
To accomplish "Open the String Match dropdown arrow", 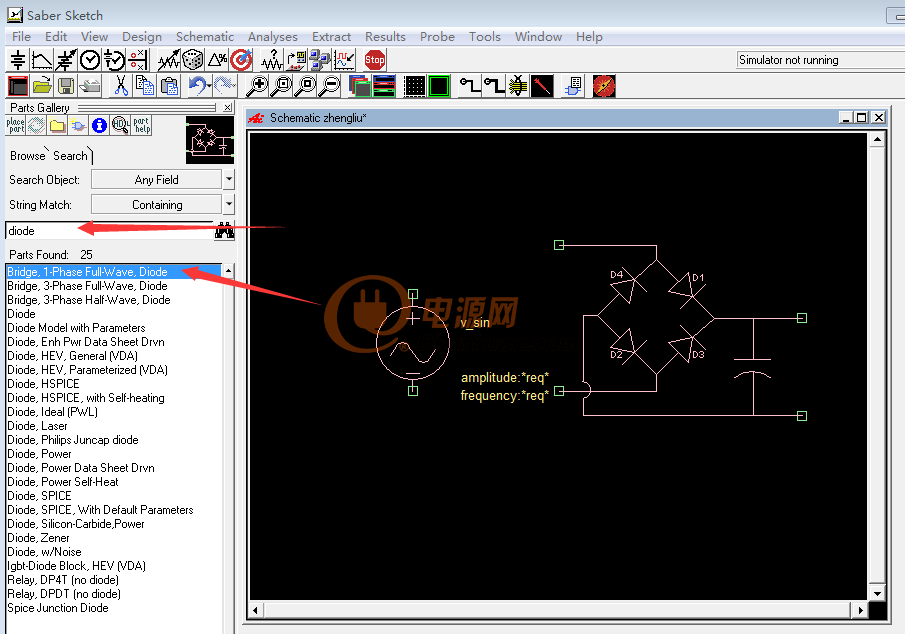I will coord(229,204).
